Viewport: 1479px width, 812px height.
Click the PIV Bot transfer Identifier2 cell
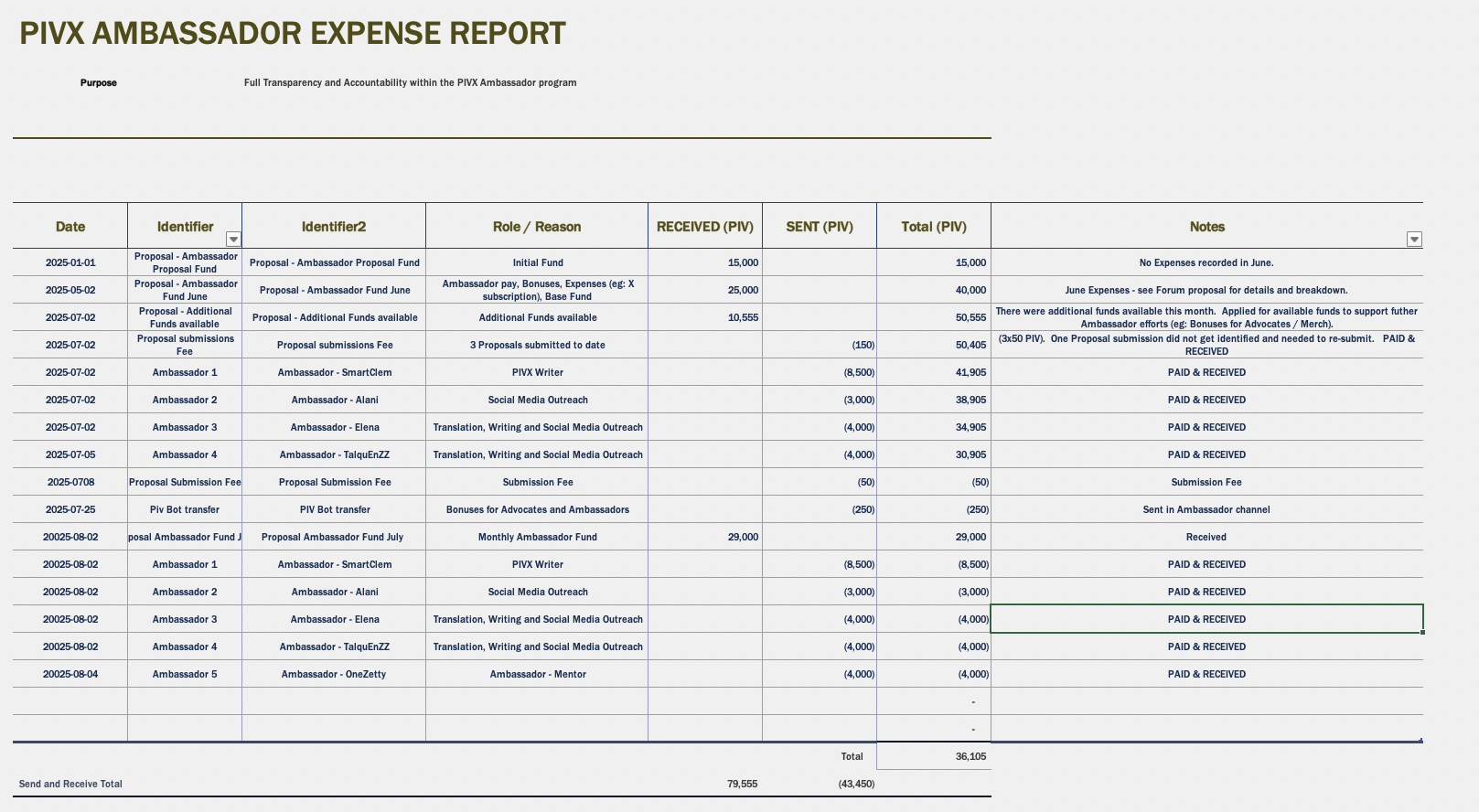click(x=334, y=509)
